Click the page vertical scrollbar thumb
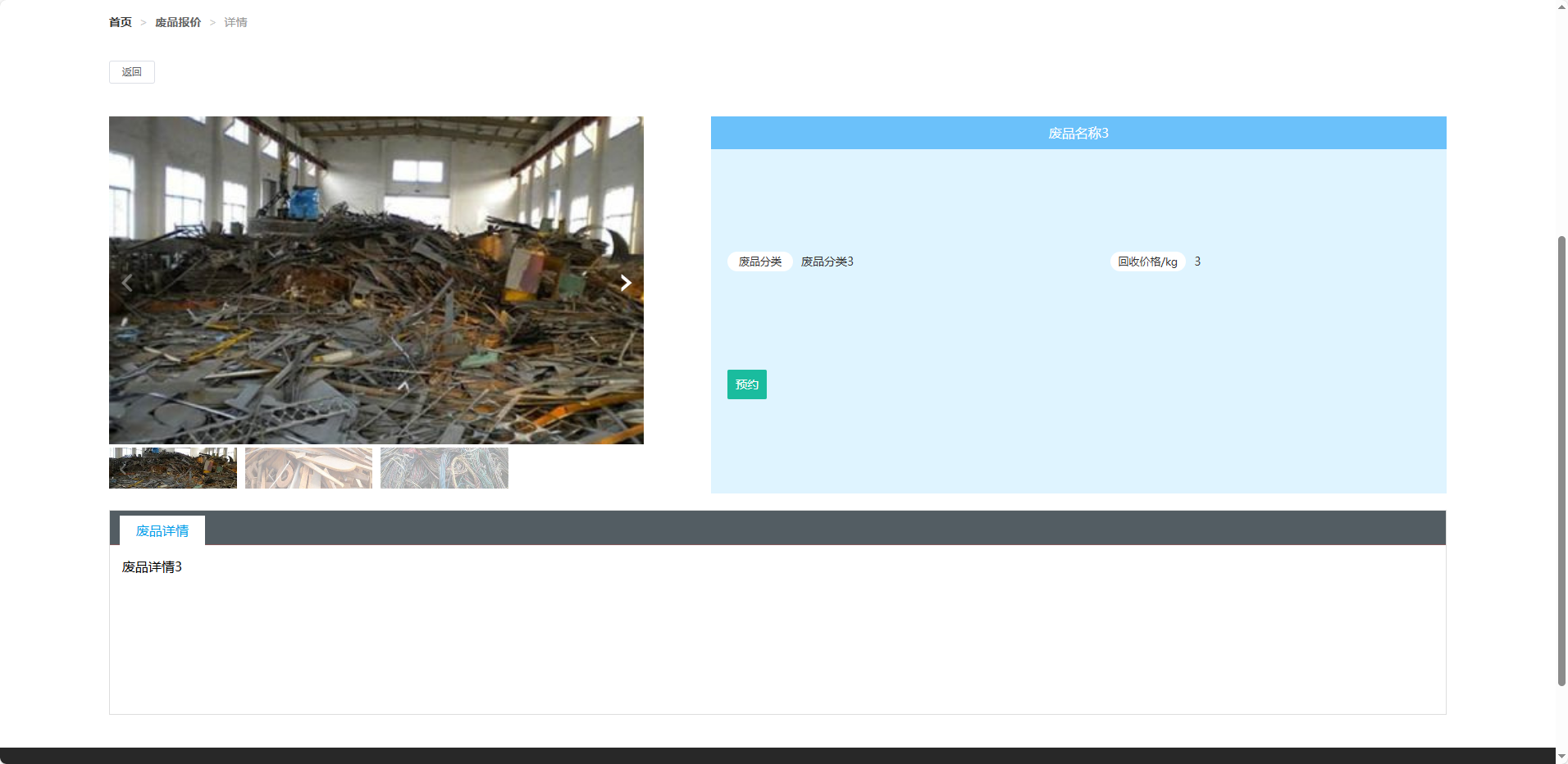 click(x=1561, y=461)
